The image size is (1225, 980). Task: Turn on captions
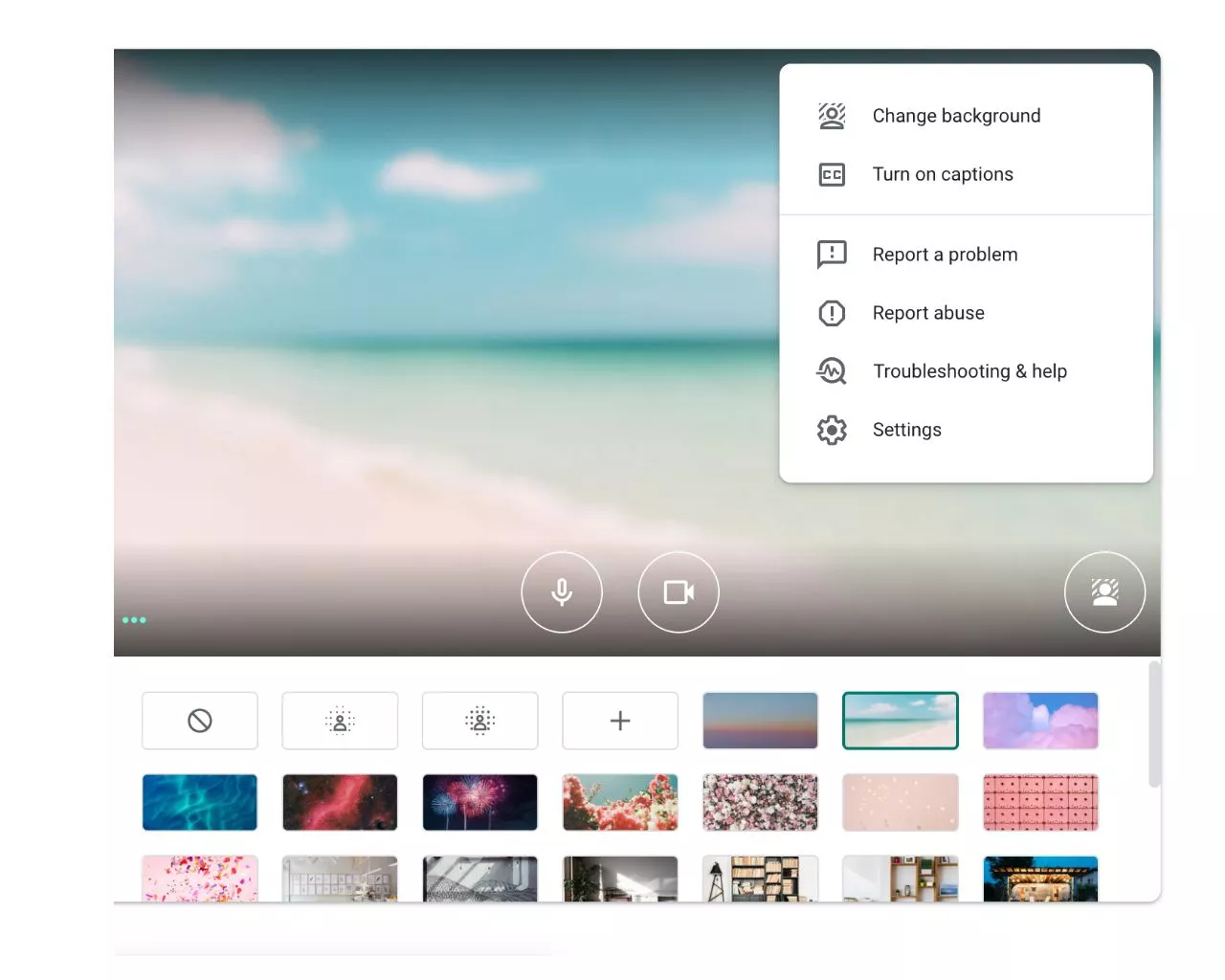(942, 174)
